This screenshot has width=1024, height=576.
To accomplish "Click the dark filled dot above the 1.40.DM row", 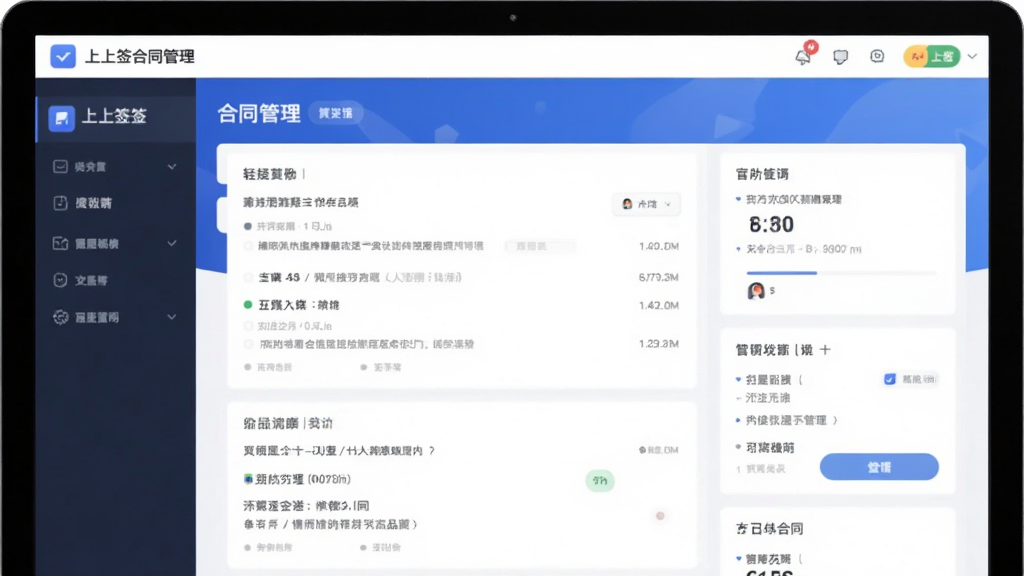I will (248, 227).
